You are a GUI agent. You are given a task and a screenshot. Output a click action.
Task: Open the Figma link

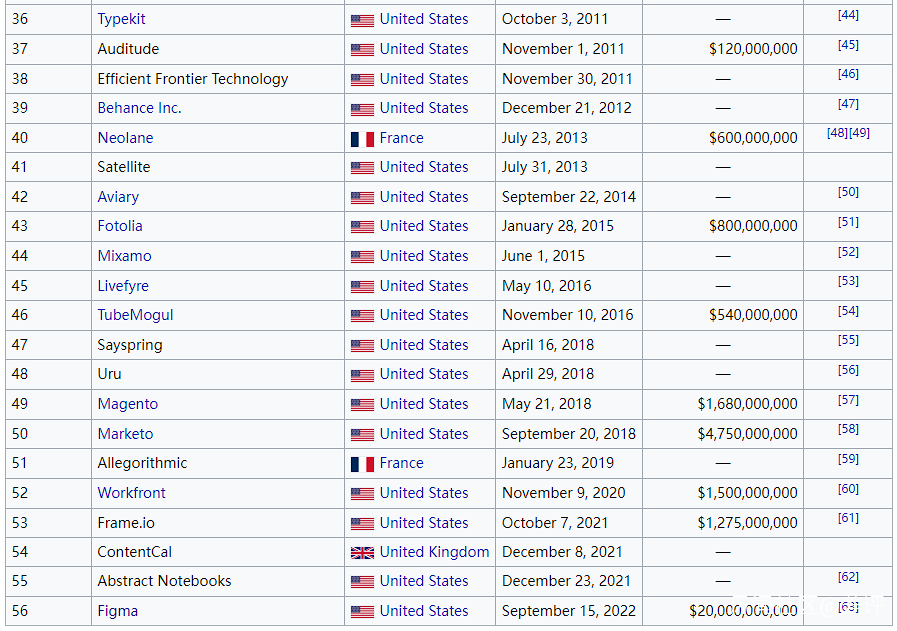[117, 611]
